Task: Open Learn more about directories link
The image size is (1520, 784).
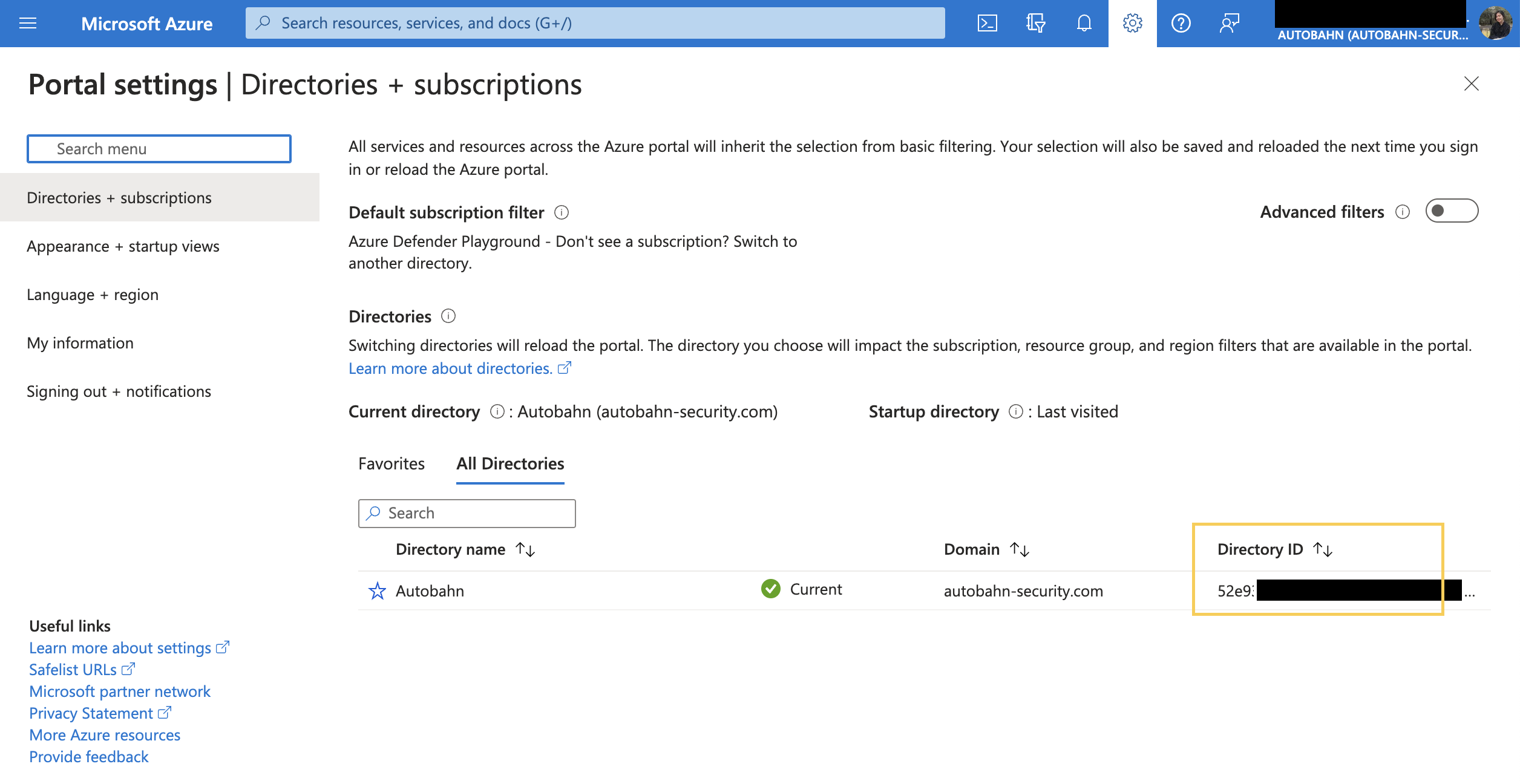Action: point(451,368)
